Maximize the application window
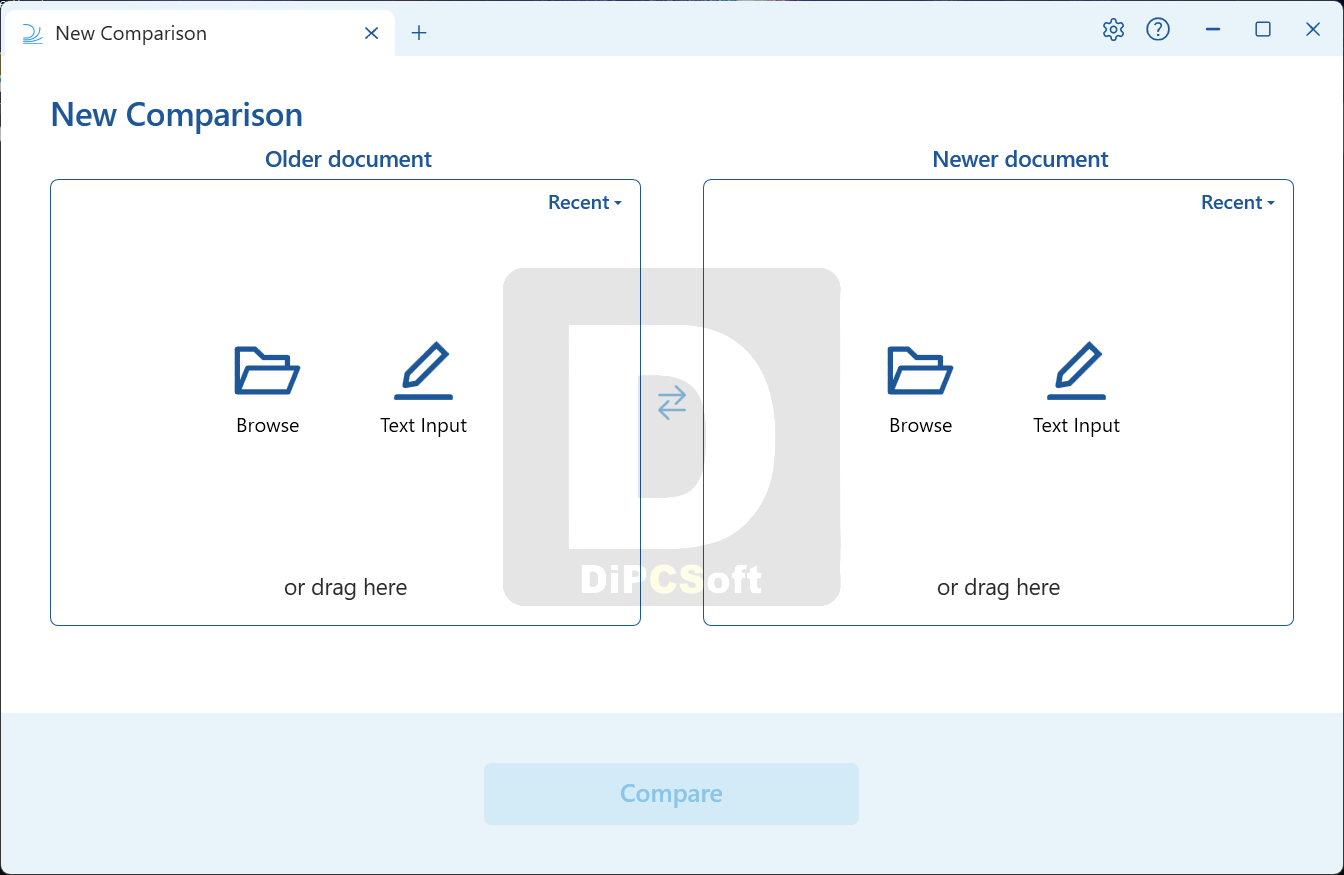Image resolution: width=1344 pixels, height=875 pixels. pos(1263,30)
